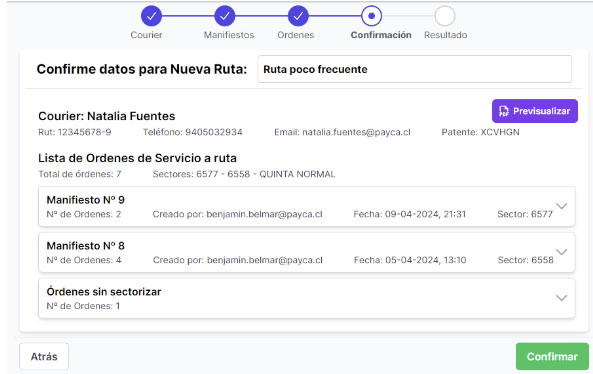Click 'Lista de Ordenes de Servicio a ruta' heading
Screen dimensions: 593x374
pos(137,158)
